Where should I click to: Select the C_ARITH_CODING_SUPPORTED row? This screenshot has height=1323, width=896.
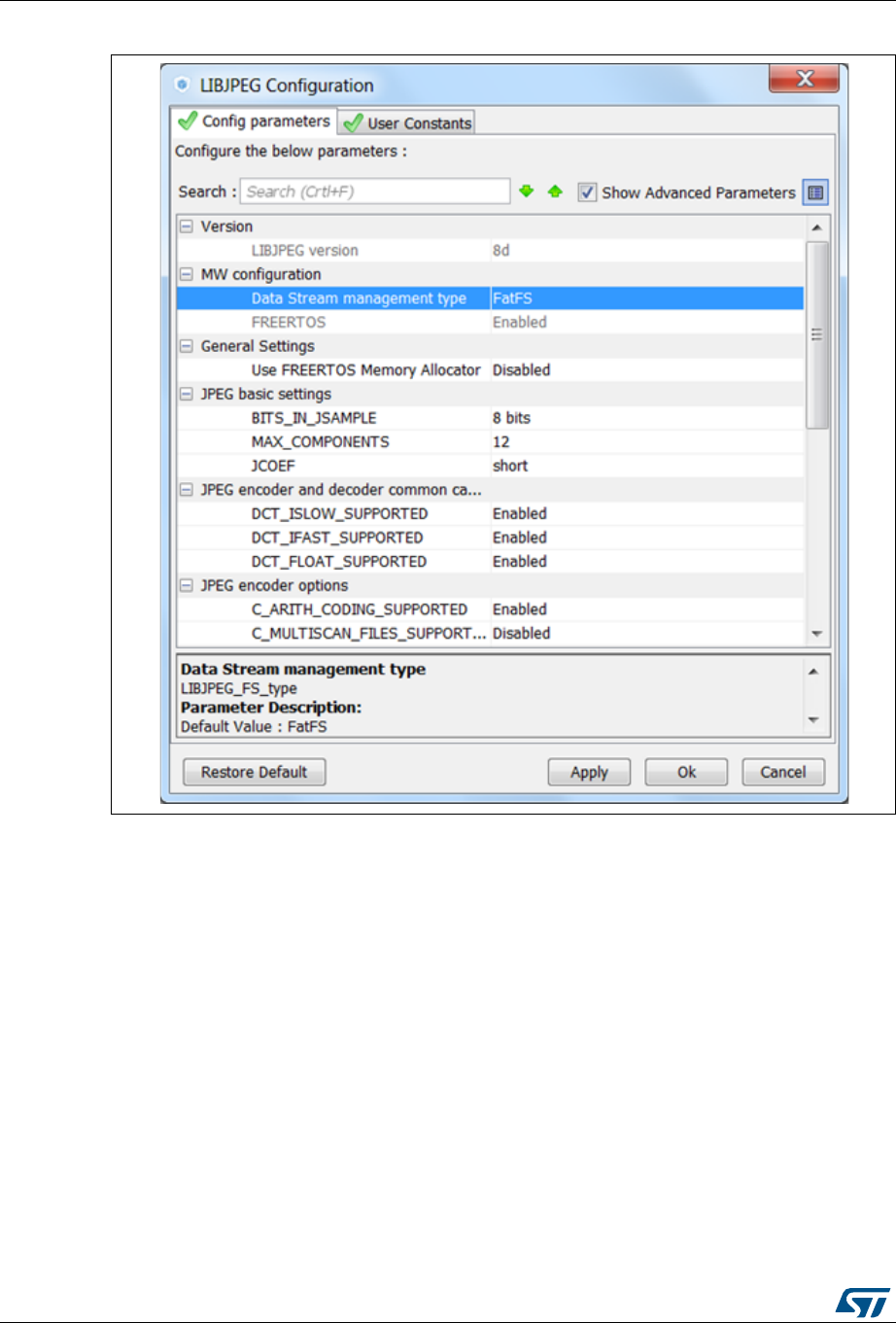click(x=490, y=609)
